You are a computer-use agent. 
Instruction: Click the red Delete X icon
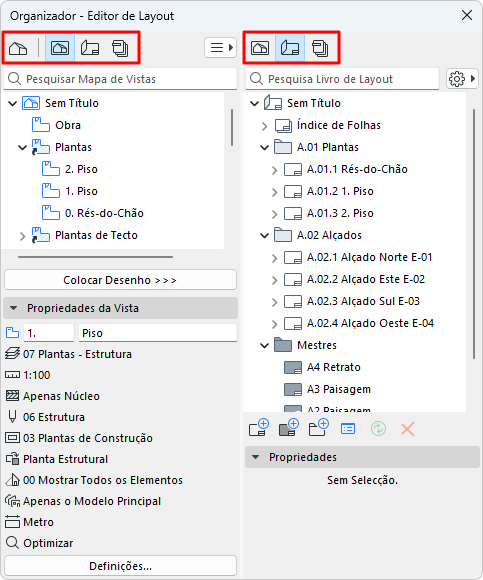(408, 429)
